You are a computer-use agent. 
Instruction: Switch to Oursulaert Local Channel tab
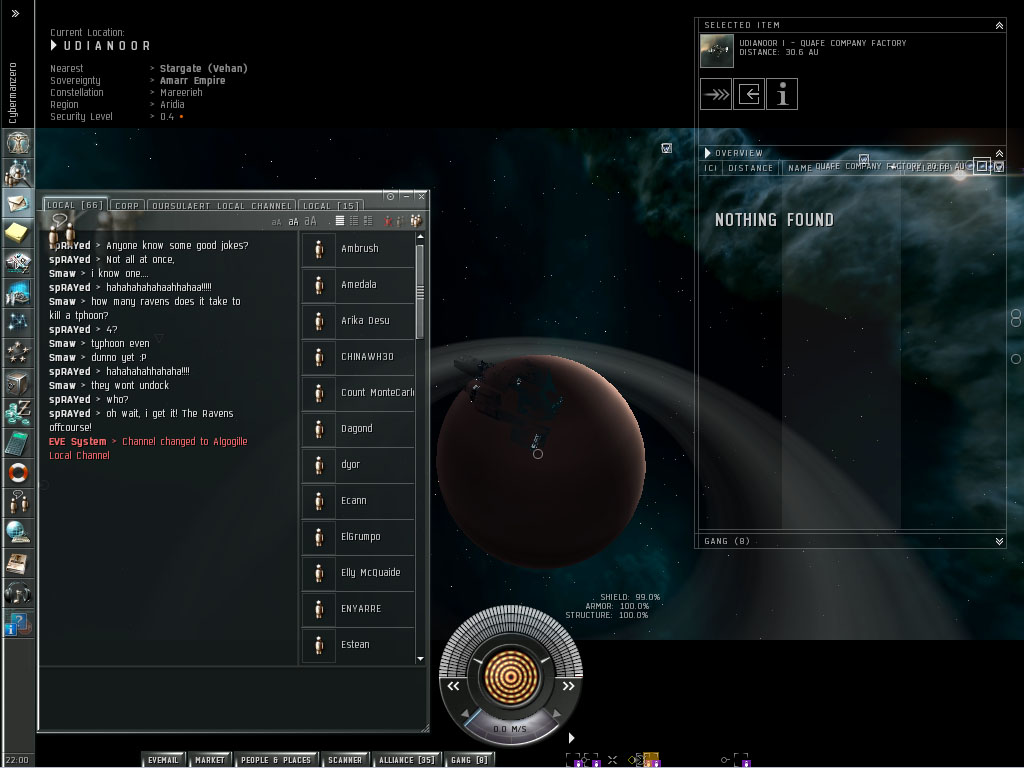(x=221, y=206)
